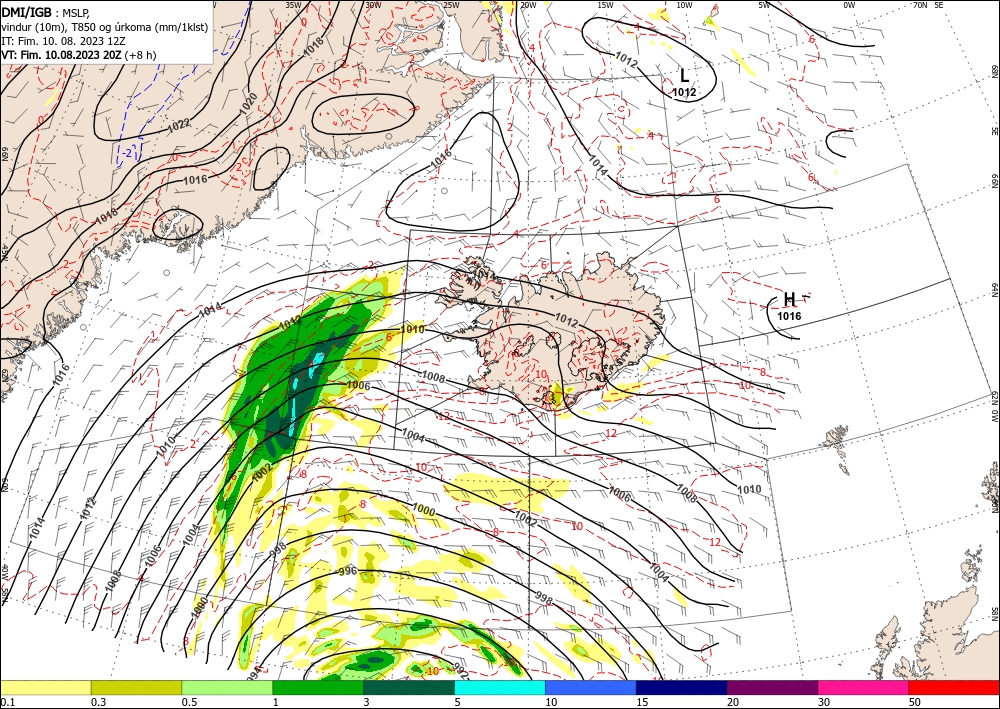Click the 'VT: Fim. 10.08.2023 20Z (+8 h)' line

click(78, 55)
